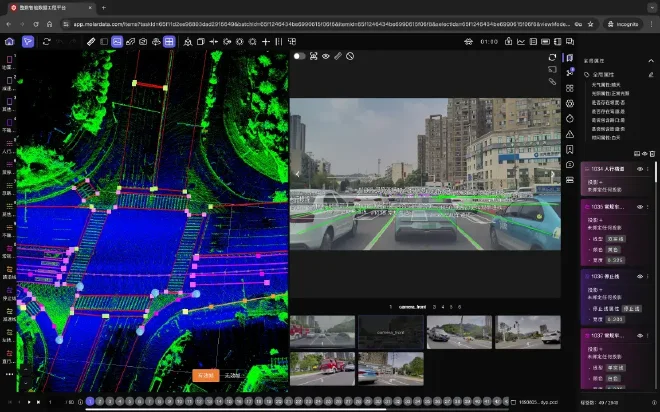Select the first camera thumbnail image
660x412 pixels.
(x=322, y=332)
